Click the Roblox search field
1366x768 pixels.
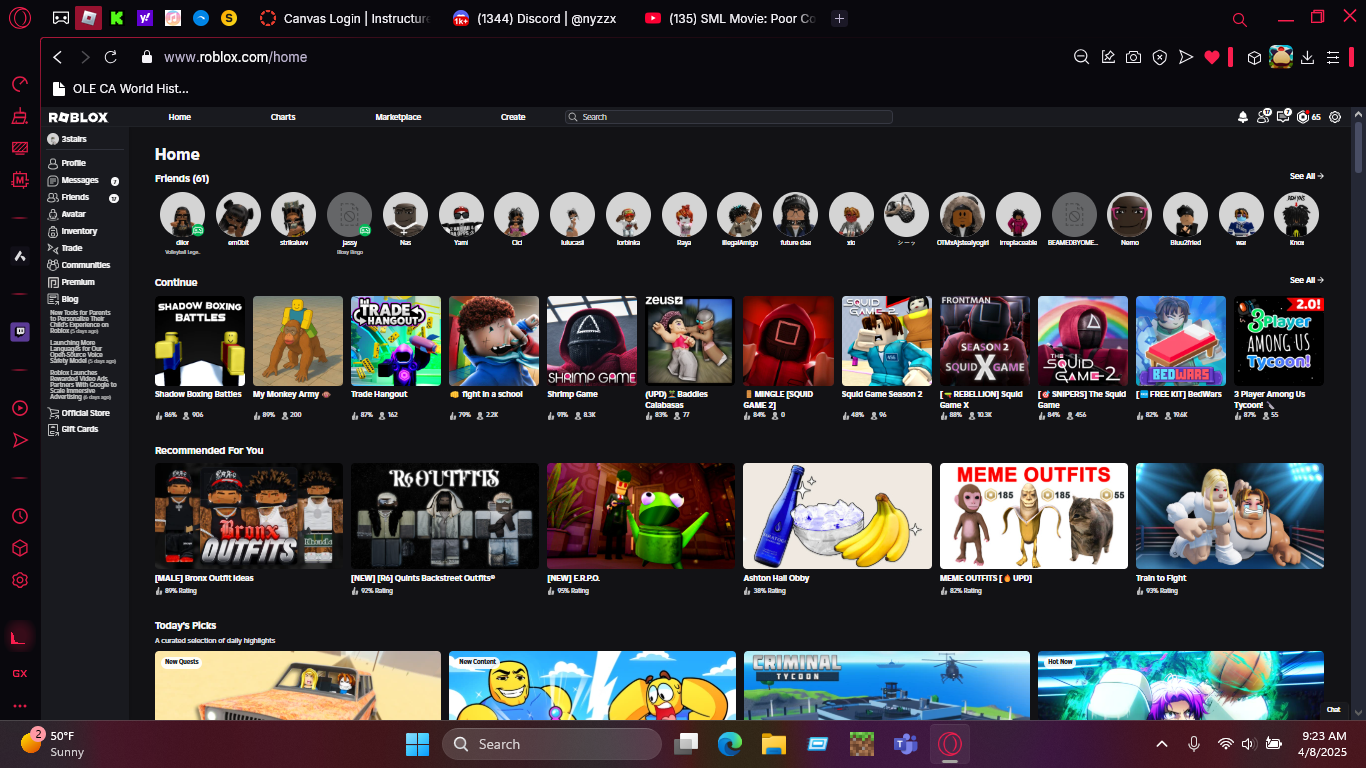[x=728, y=117]
